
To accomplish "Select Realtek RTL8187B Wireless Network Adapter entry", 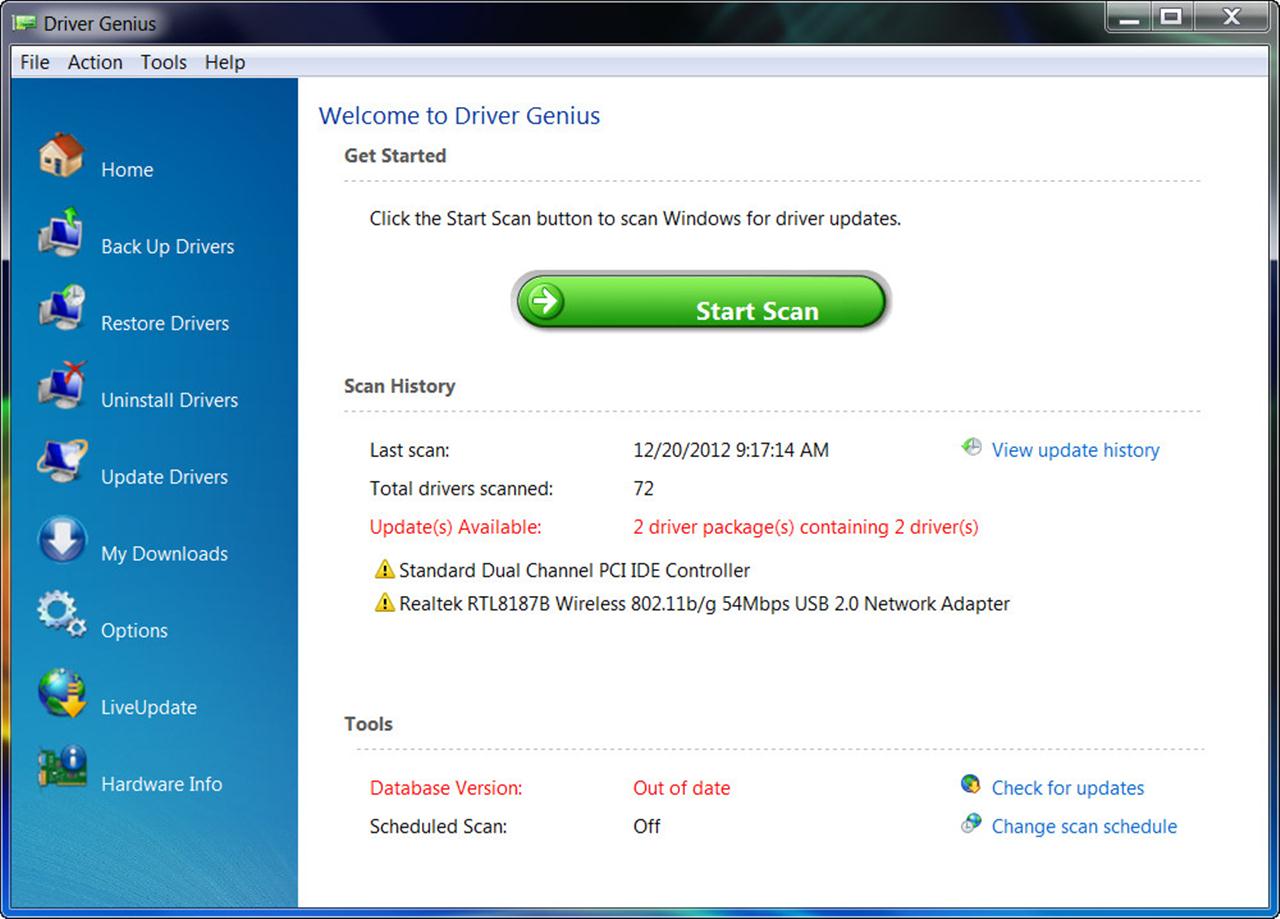I will click(704, 604).
